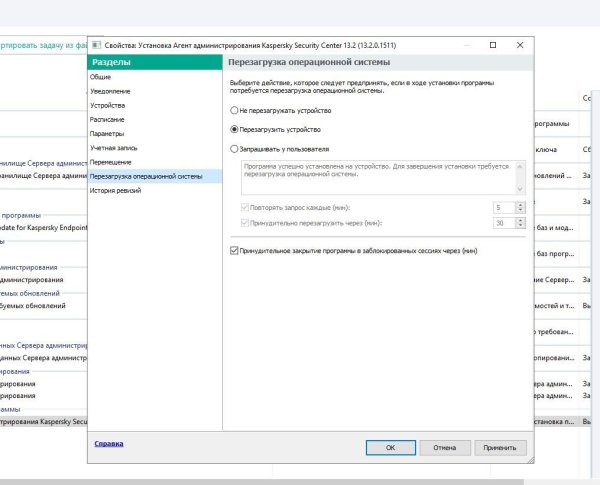Click the OK button
The image size is (600, 485).
tap(391, 447)
